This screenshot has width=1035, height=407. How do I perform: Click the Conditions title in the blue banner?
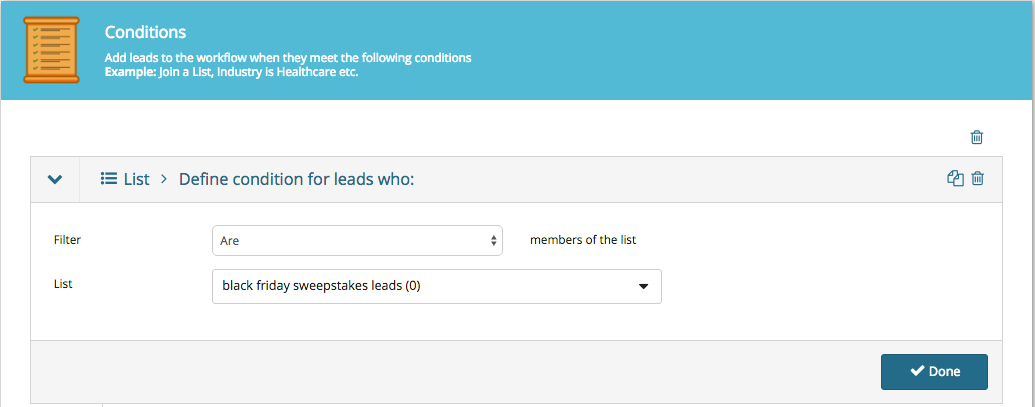coord(145,32)
